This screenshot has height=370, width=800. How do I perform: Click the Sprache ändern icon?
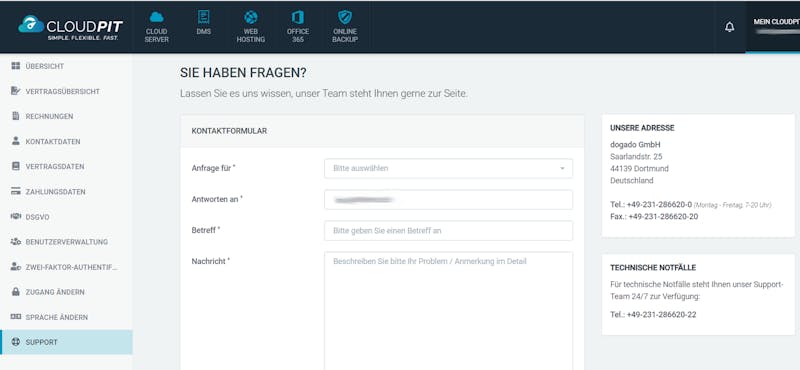pyautogui.click(x=15, y=317)
